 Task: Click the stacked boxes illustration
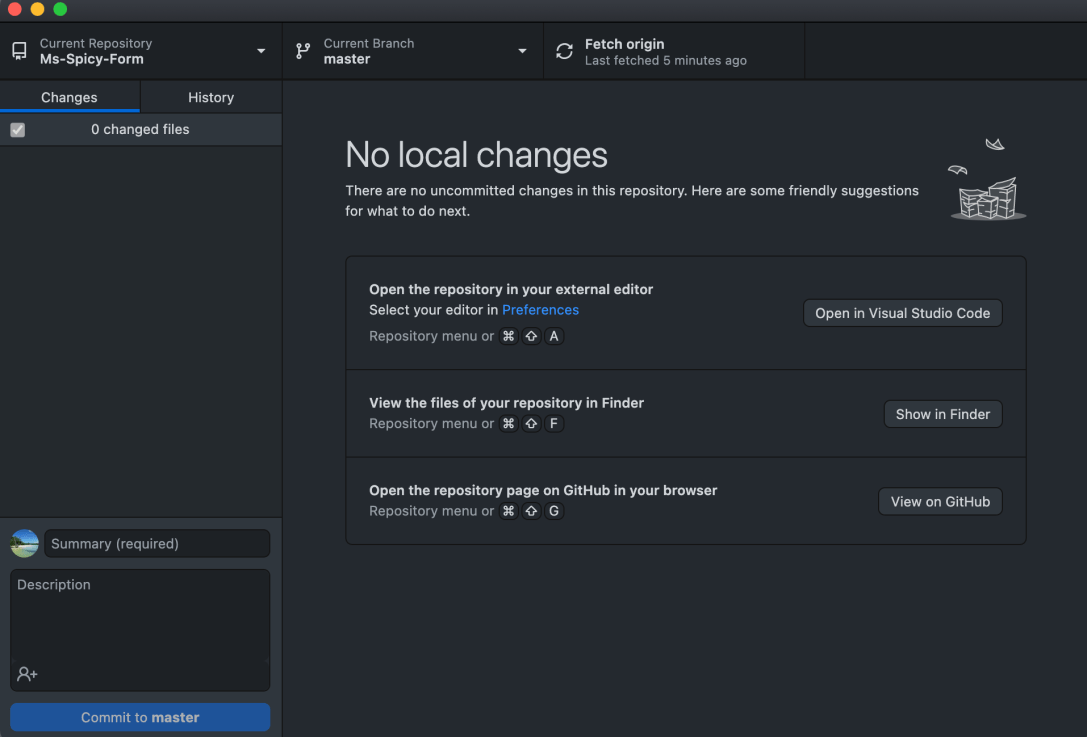pos(986,196)
